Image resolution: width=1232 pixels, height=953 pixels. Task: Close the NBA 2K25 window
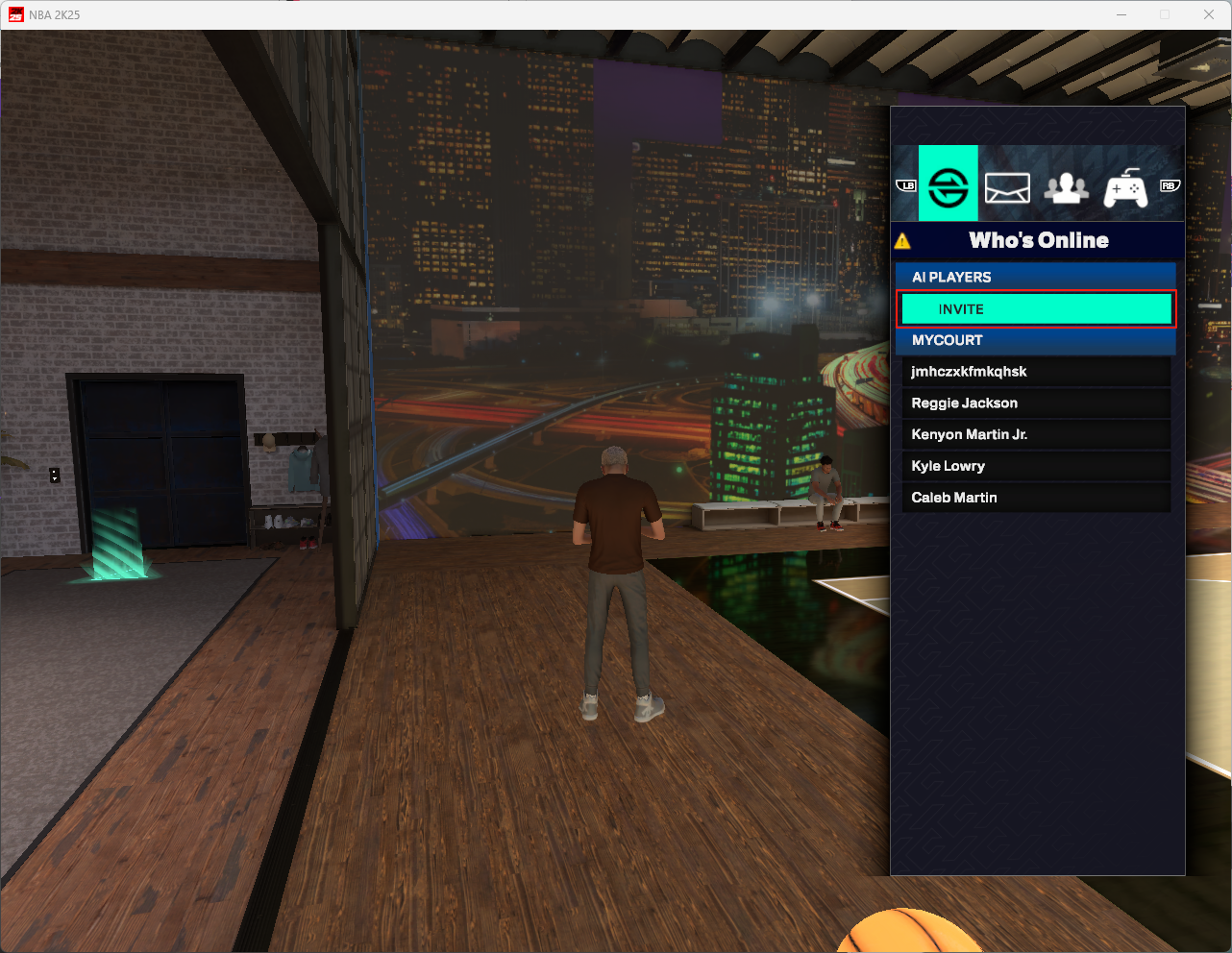[1209, 14]
